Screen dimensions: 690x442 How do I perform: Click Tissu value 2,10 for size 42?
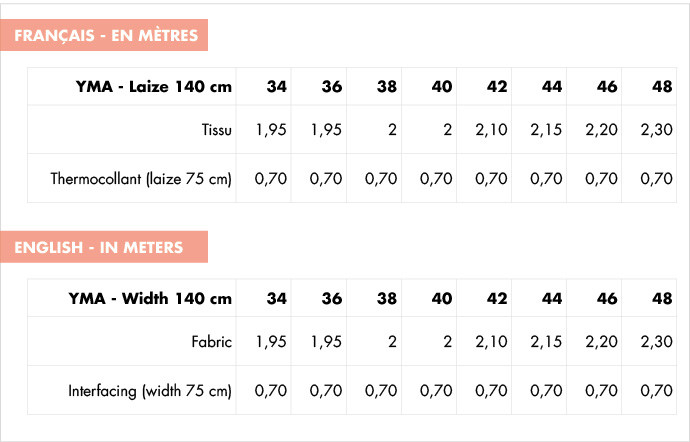[x=491, y=130]
